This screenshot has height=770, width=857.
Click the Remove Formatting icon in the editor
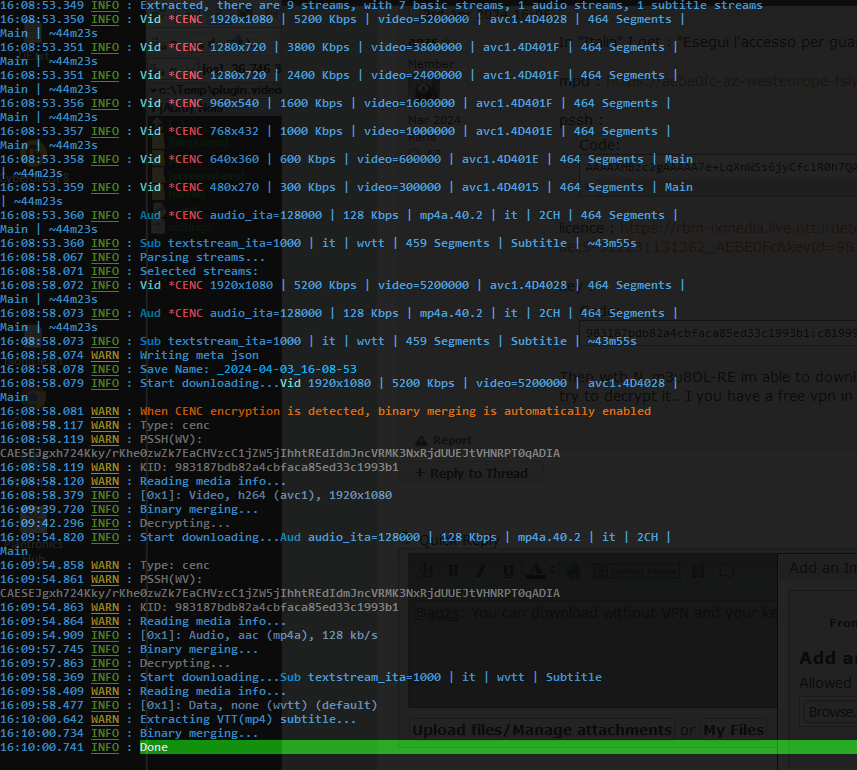425,571
